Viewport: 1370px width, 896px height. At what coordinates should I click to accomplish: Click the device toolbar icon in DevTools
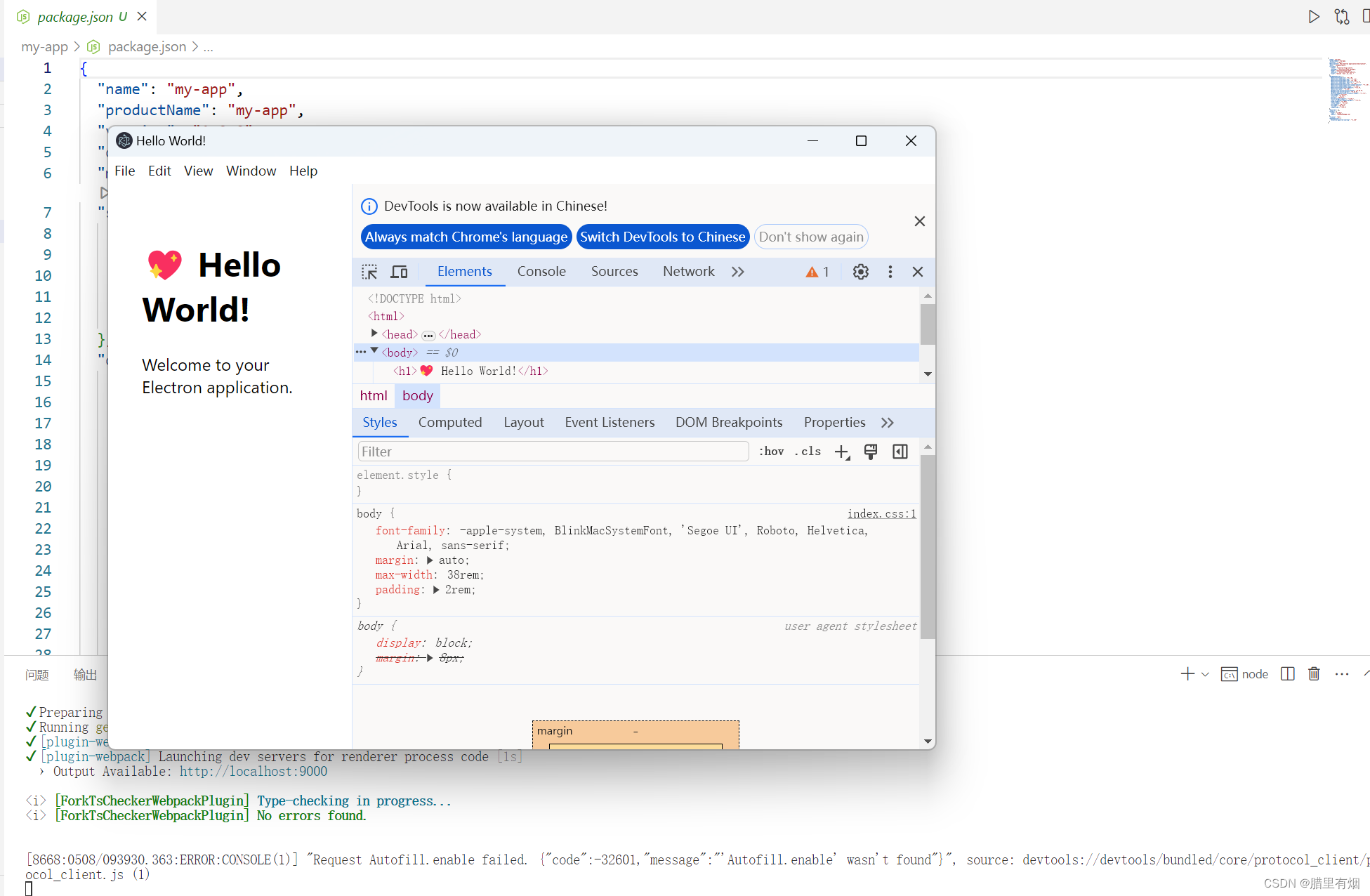(398, 272)
